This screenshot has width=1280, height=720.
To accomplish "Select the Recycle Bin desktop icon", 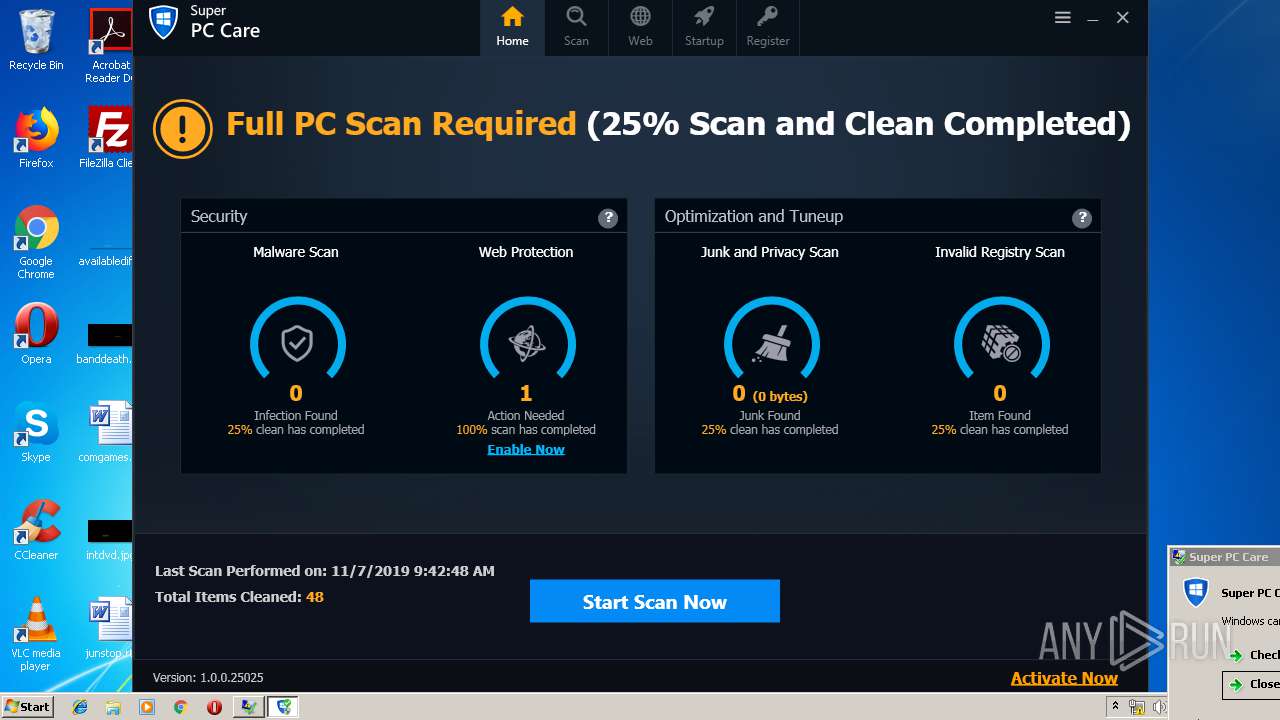I will [36, 40].
